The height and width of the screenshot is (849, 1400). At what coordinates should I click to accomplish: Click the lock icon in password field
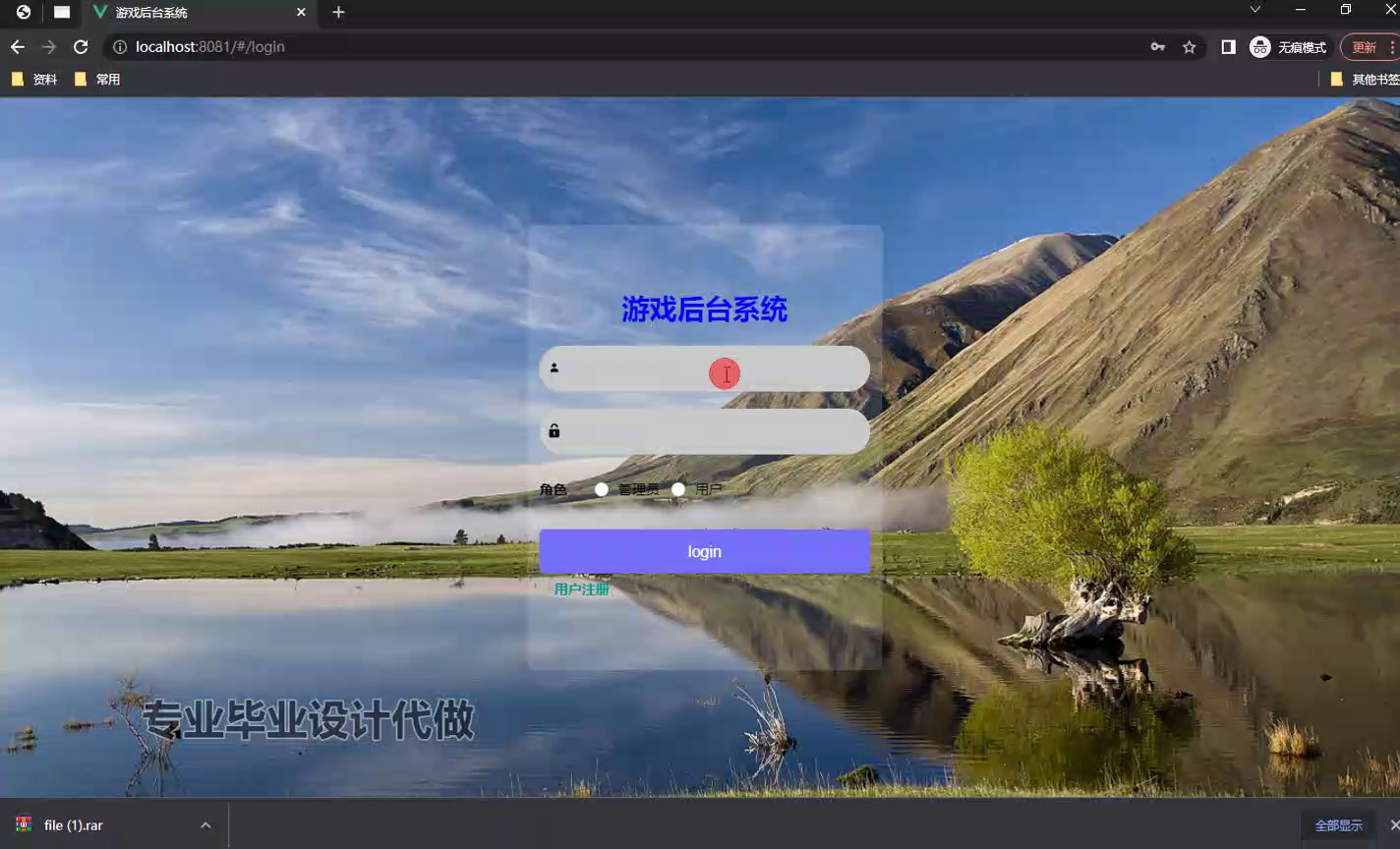click(x=554, y=431)
